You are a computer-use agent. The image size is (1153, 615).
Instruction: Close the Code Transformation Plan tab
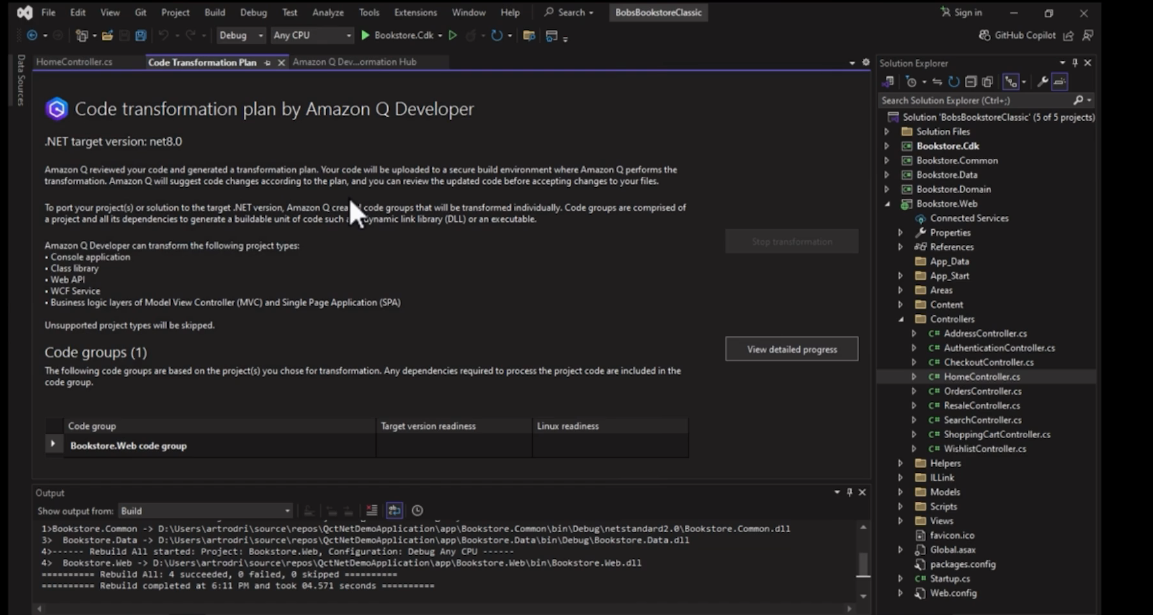pyautogui.click(x=281, y=63)
